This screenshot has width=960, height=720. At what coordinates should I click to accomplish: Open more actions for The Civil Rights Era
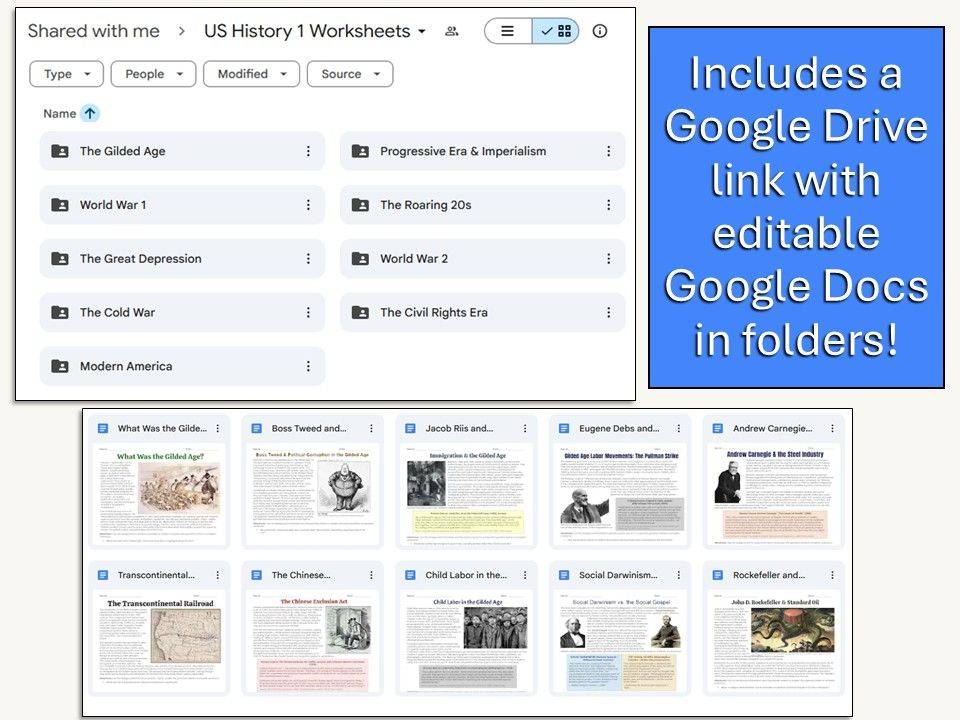coord(608,313)
